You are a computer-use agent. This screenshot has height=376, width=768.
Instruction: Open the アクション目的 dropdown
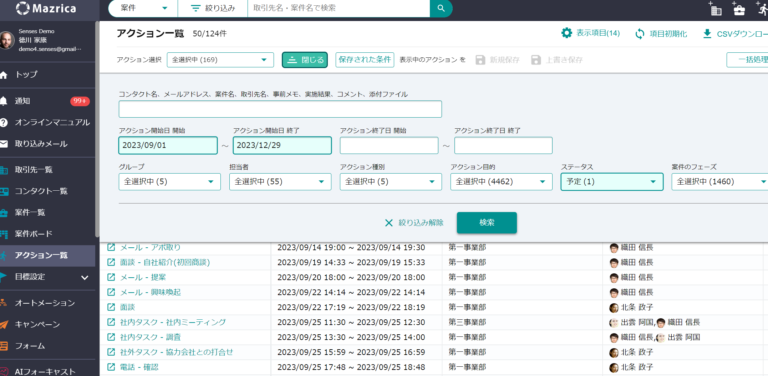coord(502,182)
